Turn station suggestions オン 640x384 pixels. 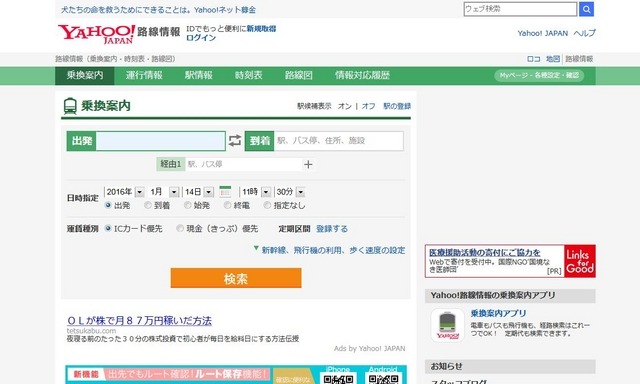coord(344,106)
